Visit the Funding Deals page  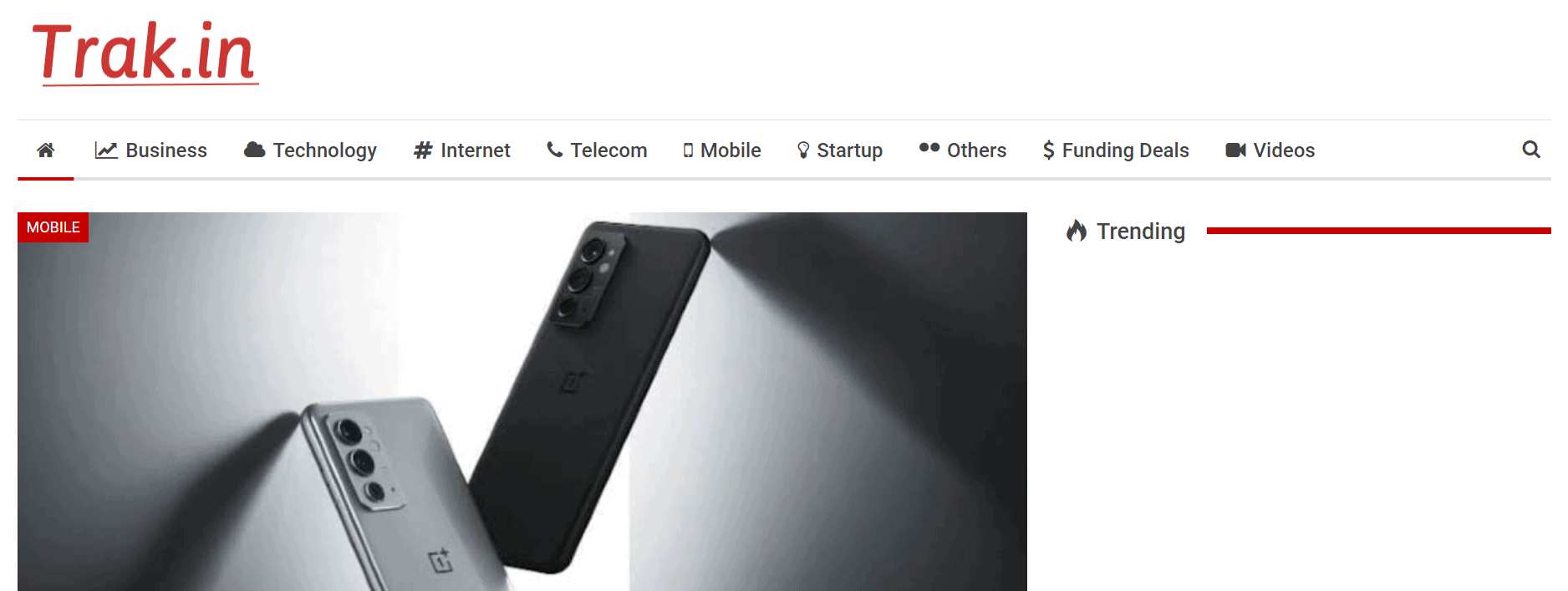pos(1125,150)
